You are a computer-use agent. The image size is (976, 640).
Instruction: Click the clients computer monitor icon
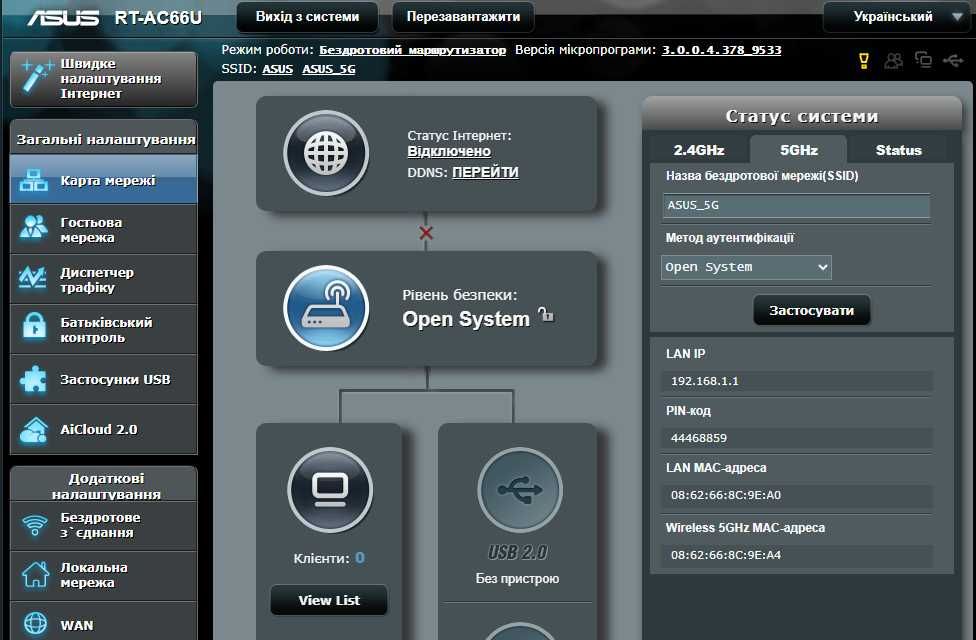[x=330, y=490]
